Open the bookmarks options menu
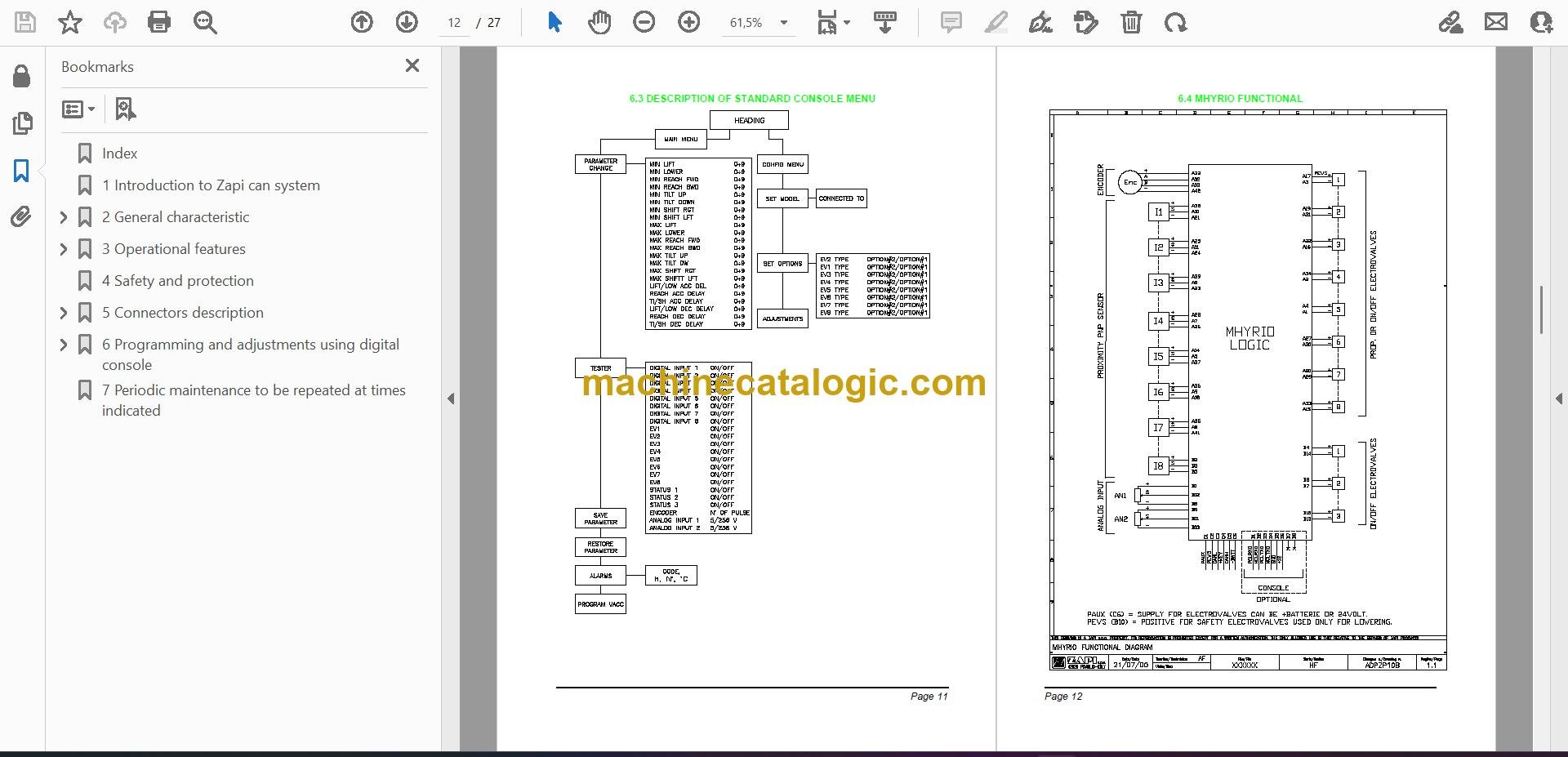This screenshot has width=1568, height=757. [78, 109]
